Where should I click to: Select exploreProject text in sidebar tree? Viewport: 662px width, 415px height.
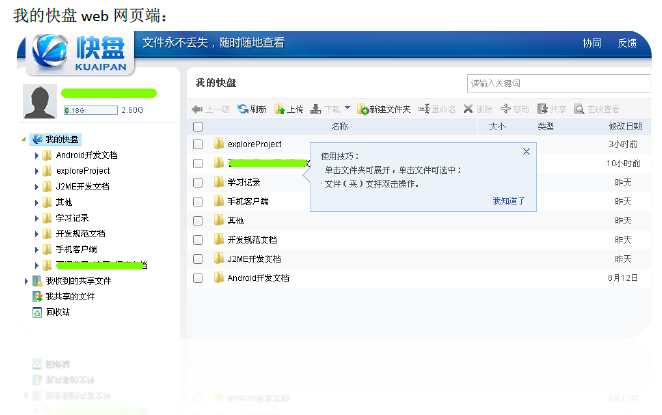[x=83, y=171]
